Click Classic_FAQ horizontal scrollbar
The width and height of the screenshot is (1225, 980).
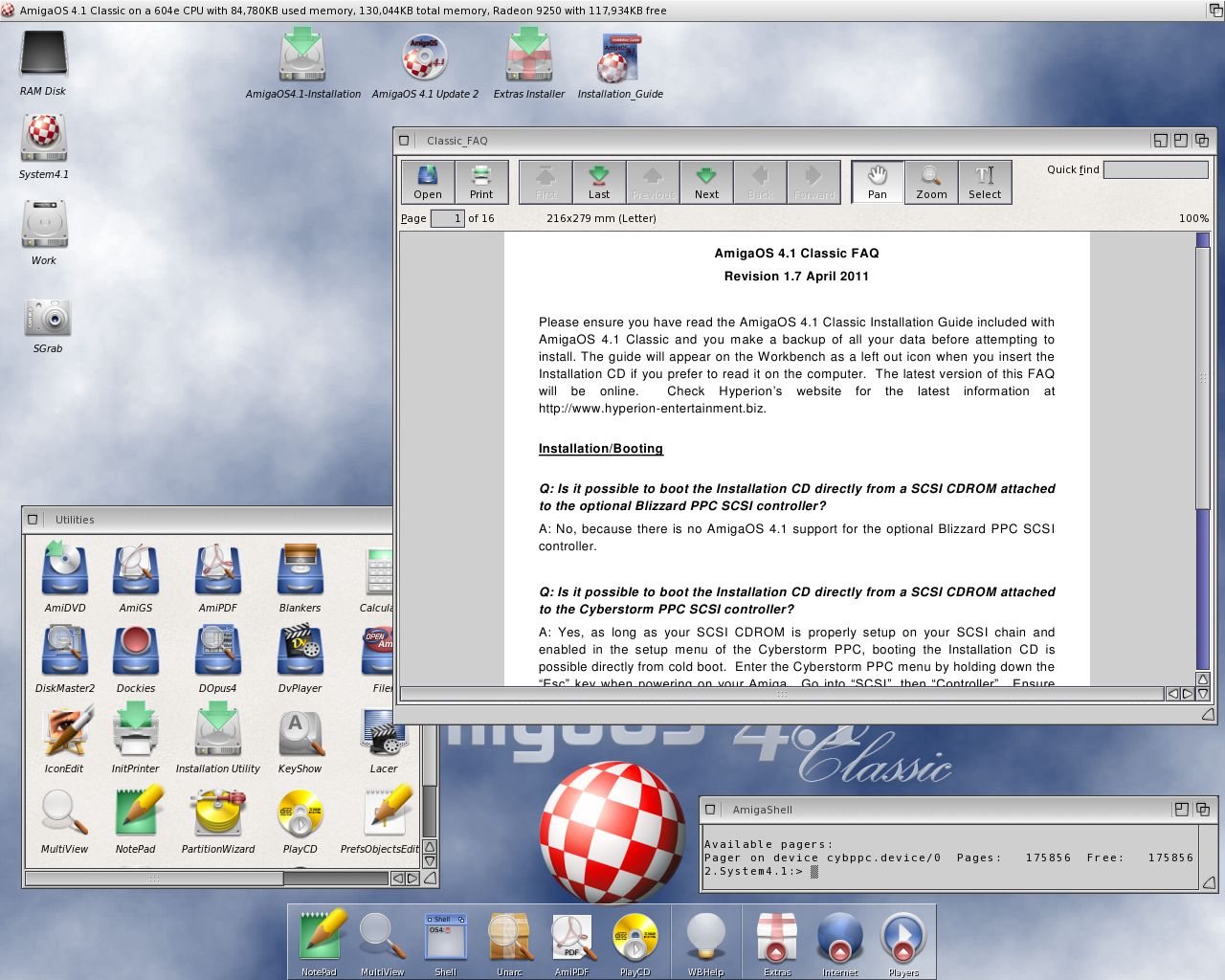point(782,694)
